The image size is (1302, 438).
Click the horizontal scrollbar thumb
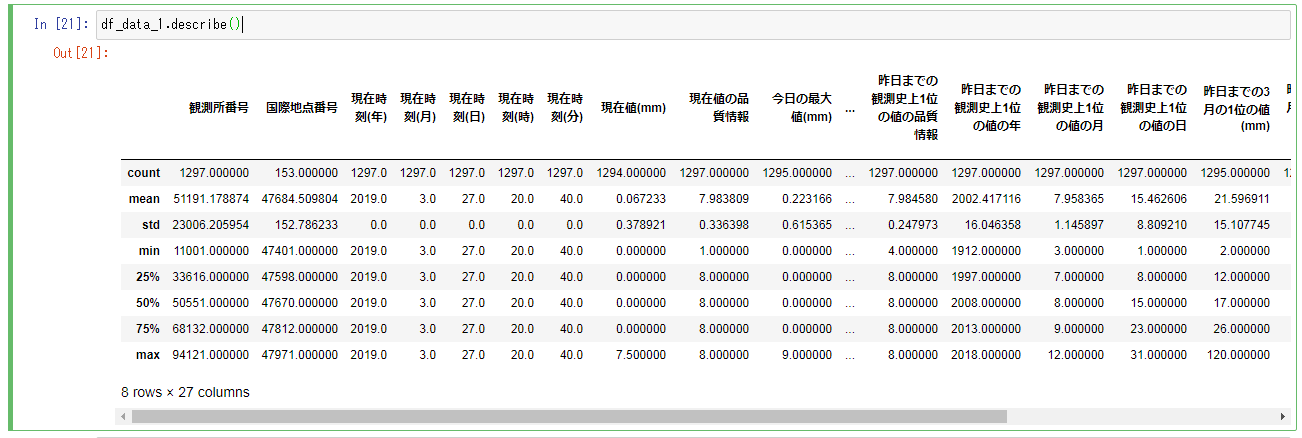568,416
